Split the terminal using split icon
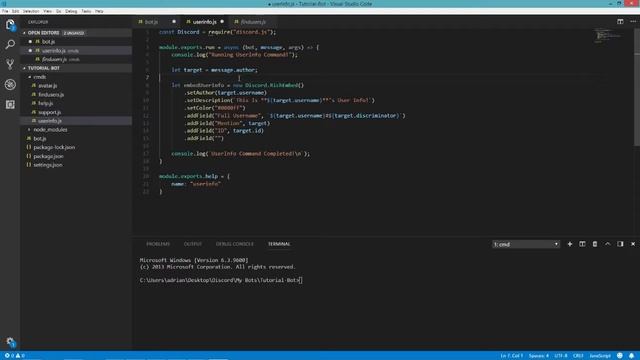Screen dimensions: 640x360 click(582, 244)
